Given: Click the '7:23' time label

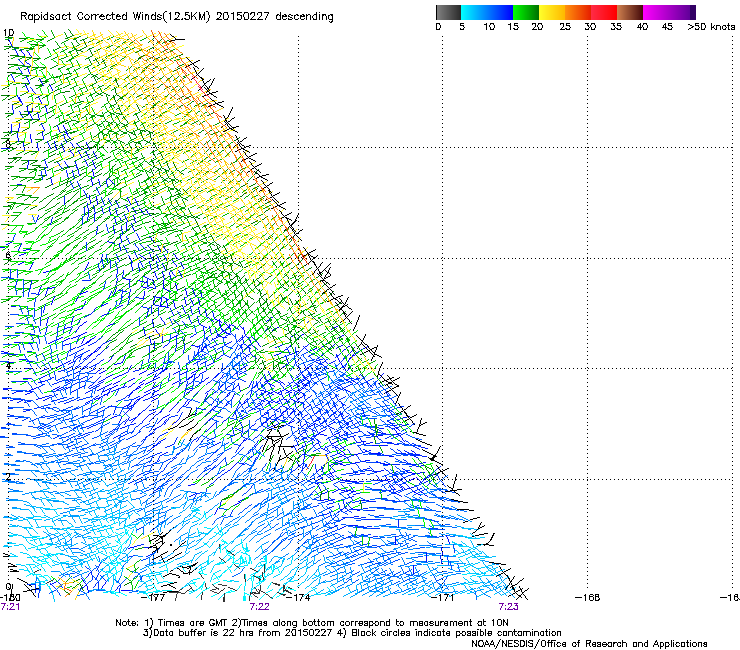Looking at the screenshot, I should click(x=508, y=607).
